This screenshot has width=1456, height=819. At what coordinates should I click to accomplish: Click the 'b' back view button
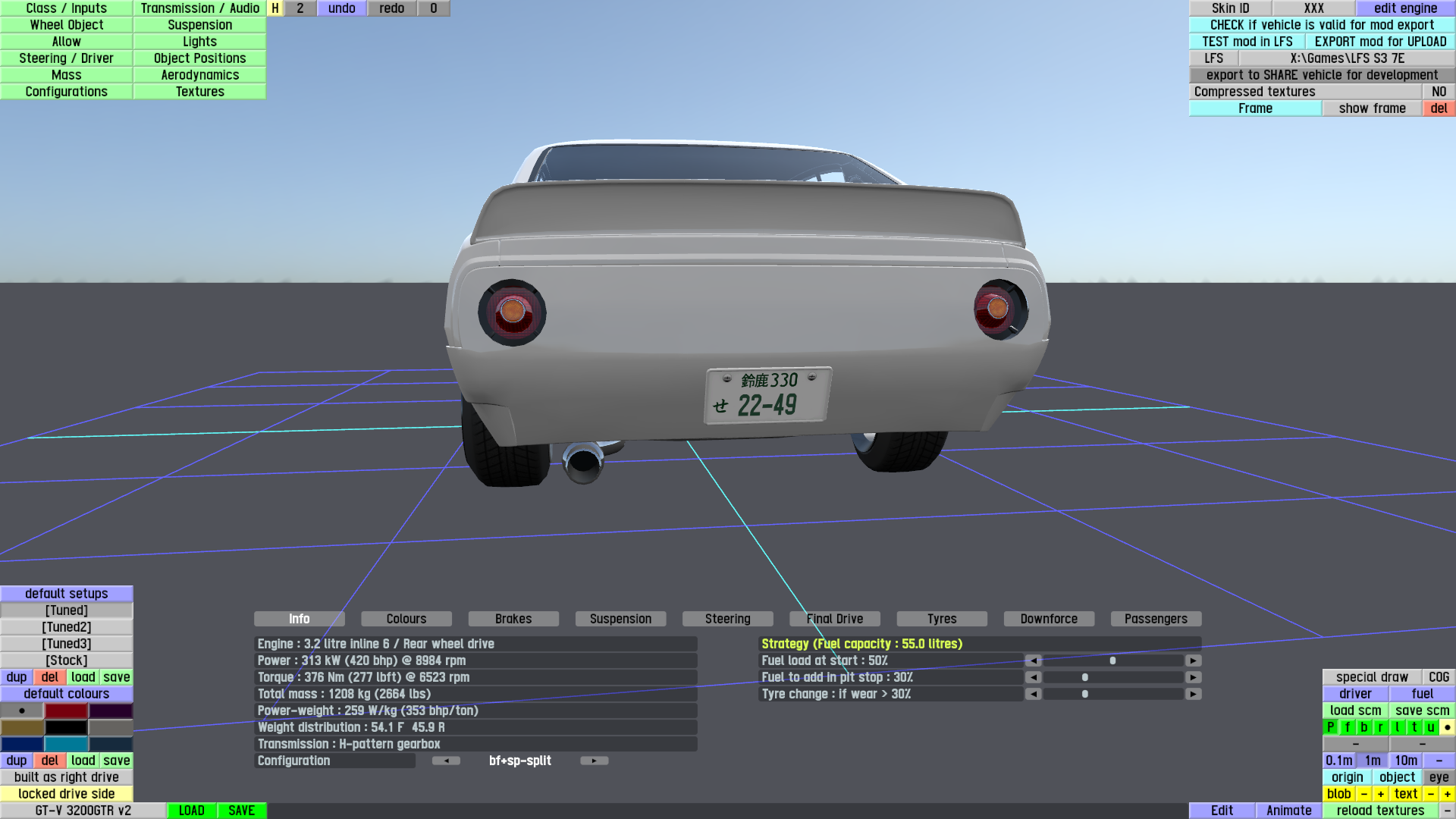click(1363, 727)
